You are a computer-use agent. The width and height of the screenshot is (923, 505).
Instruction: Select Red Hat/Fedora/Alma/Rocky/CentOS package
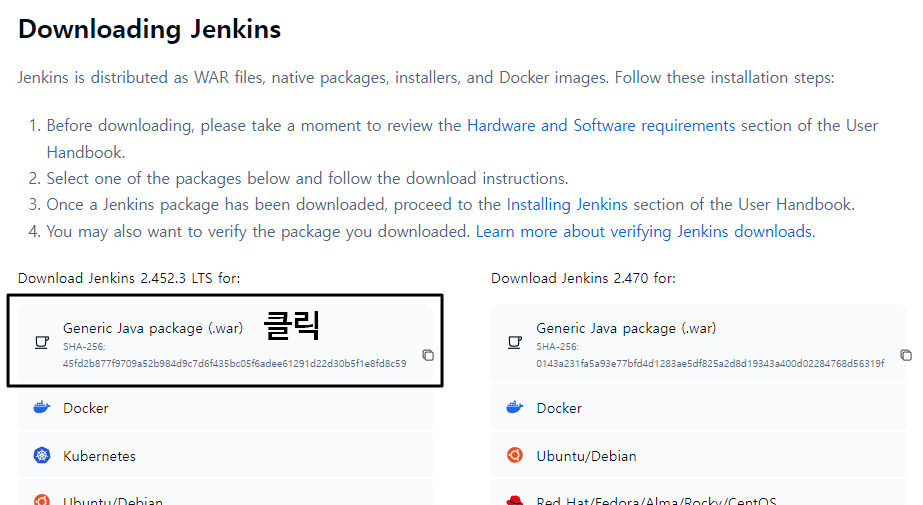click(699, 493)
